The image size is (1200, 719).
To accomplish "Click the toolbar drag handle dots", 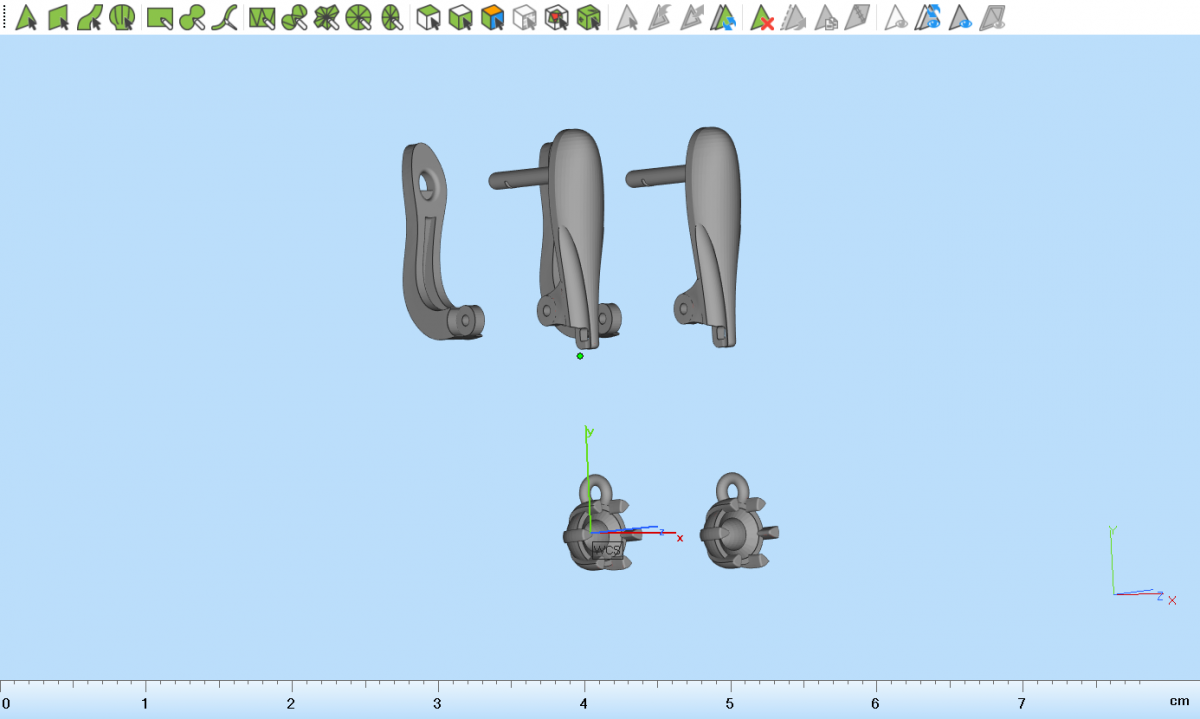I will [4, 17].
